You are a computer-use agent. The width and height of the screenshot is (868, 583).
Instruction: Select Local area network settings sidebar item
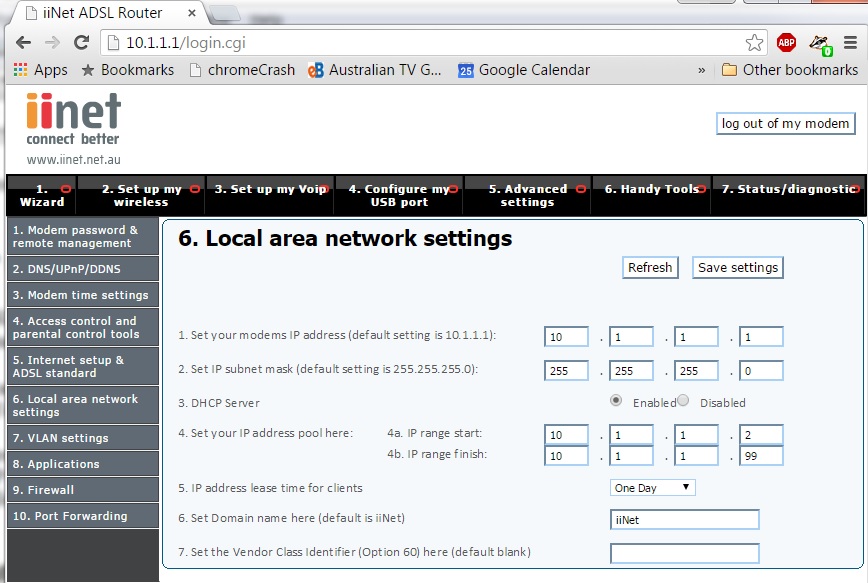pos(83,405)
